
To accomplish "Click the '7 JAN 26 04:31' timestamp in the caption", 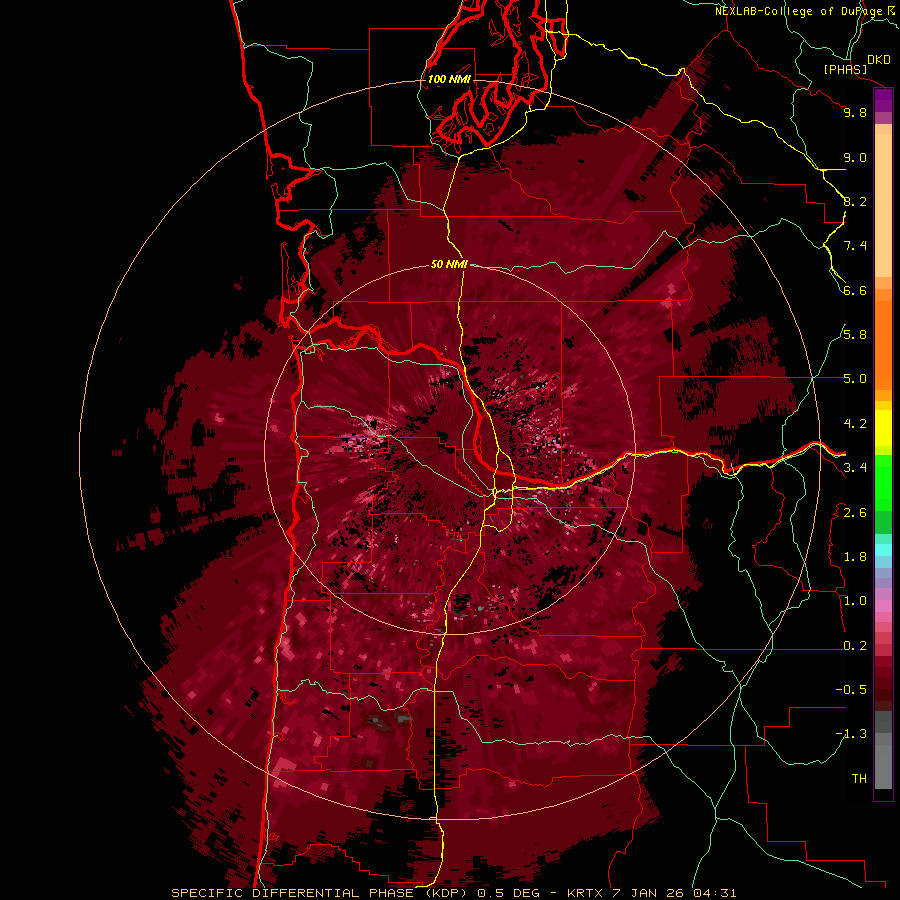I will pyautogui.click(x=675, y=893).
